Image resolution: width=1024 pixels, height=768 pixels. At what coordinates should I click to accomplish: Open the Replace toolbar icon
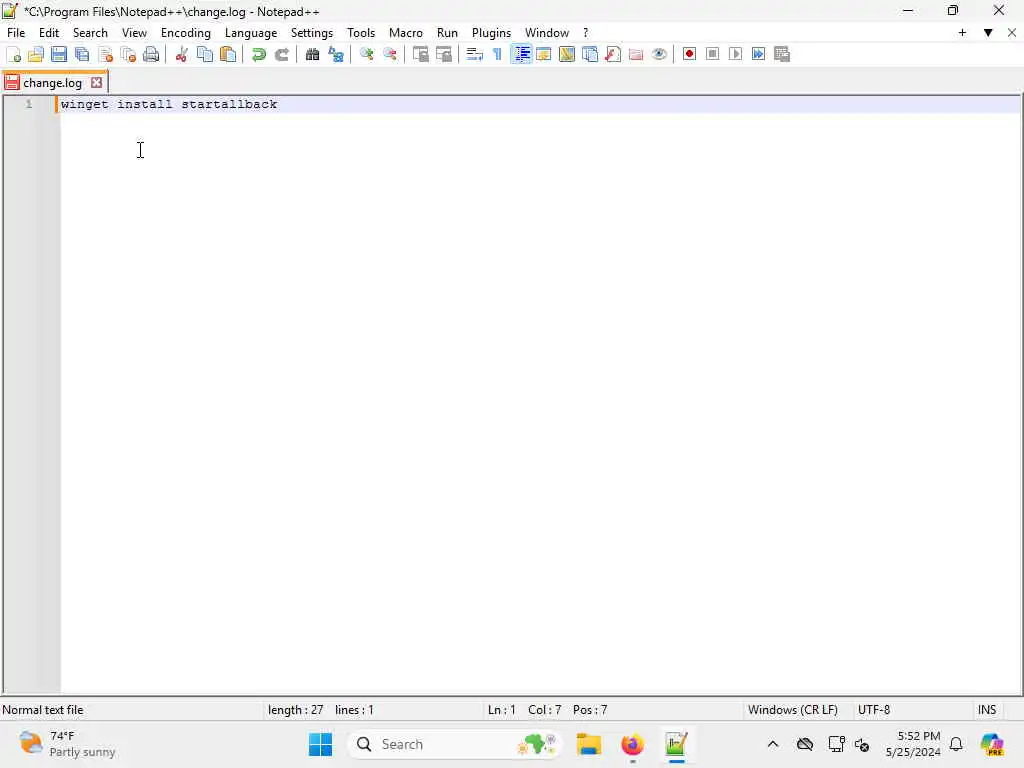(336, 54)
